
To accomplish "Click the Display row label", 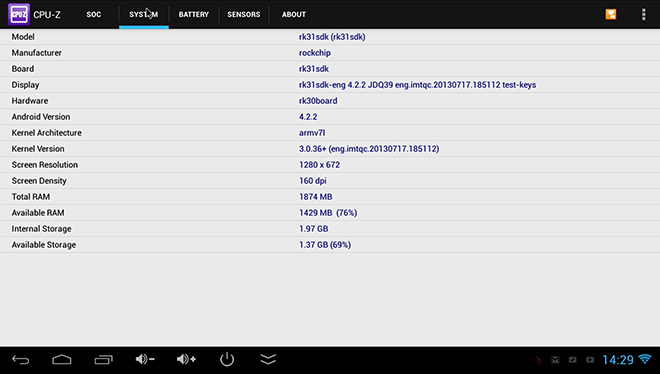I will coord(25,85).
